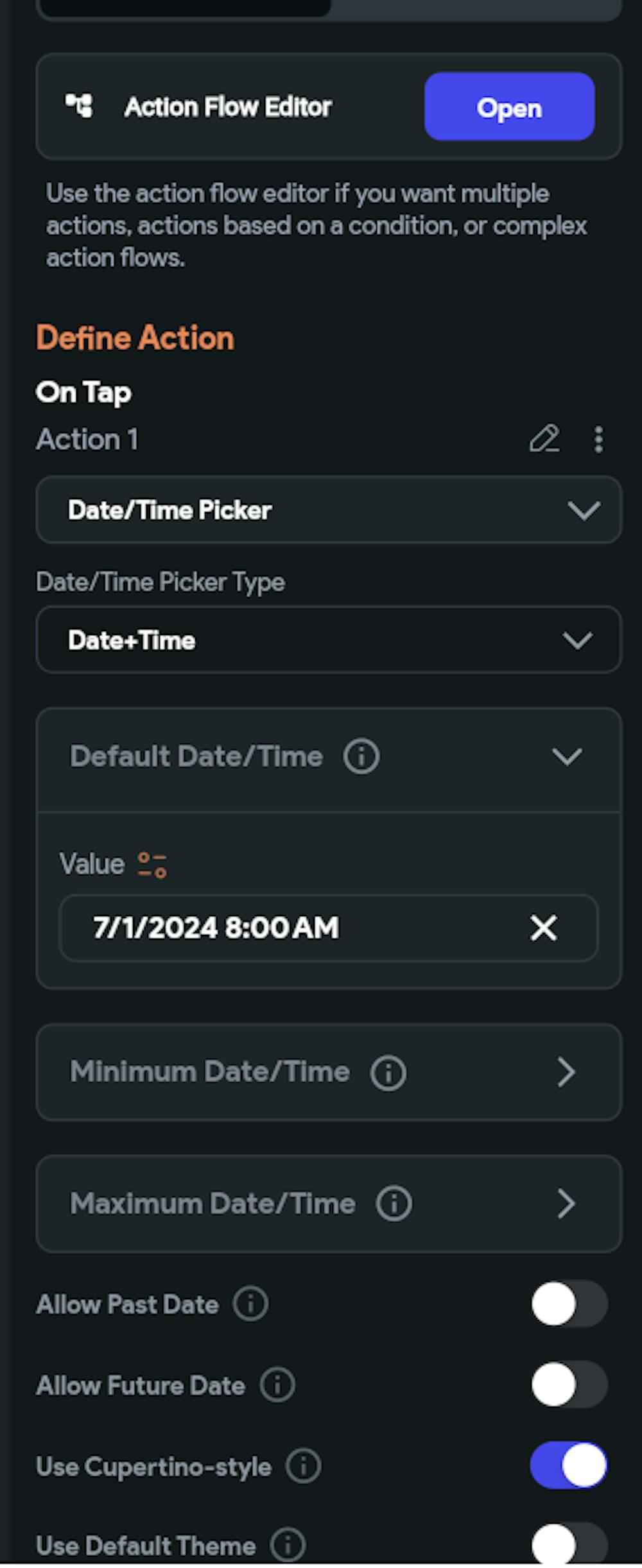Viewport: 642px width, 1568px height.
Task: Clear the 7/1/2024 8:00 AM value
Action: coord(543,928)
